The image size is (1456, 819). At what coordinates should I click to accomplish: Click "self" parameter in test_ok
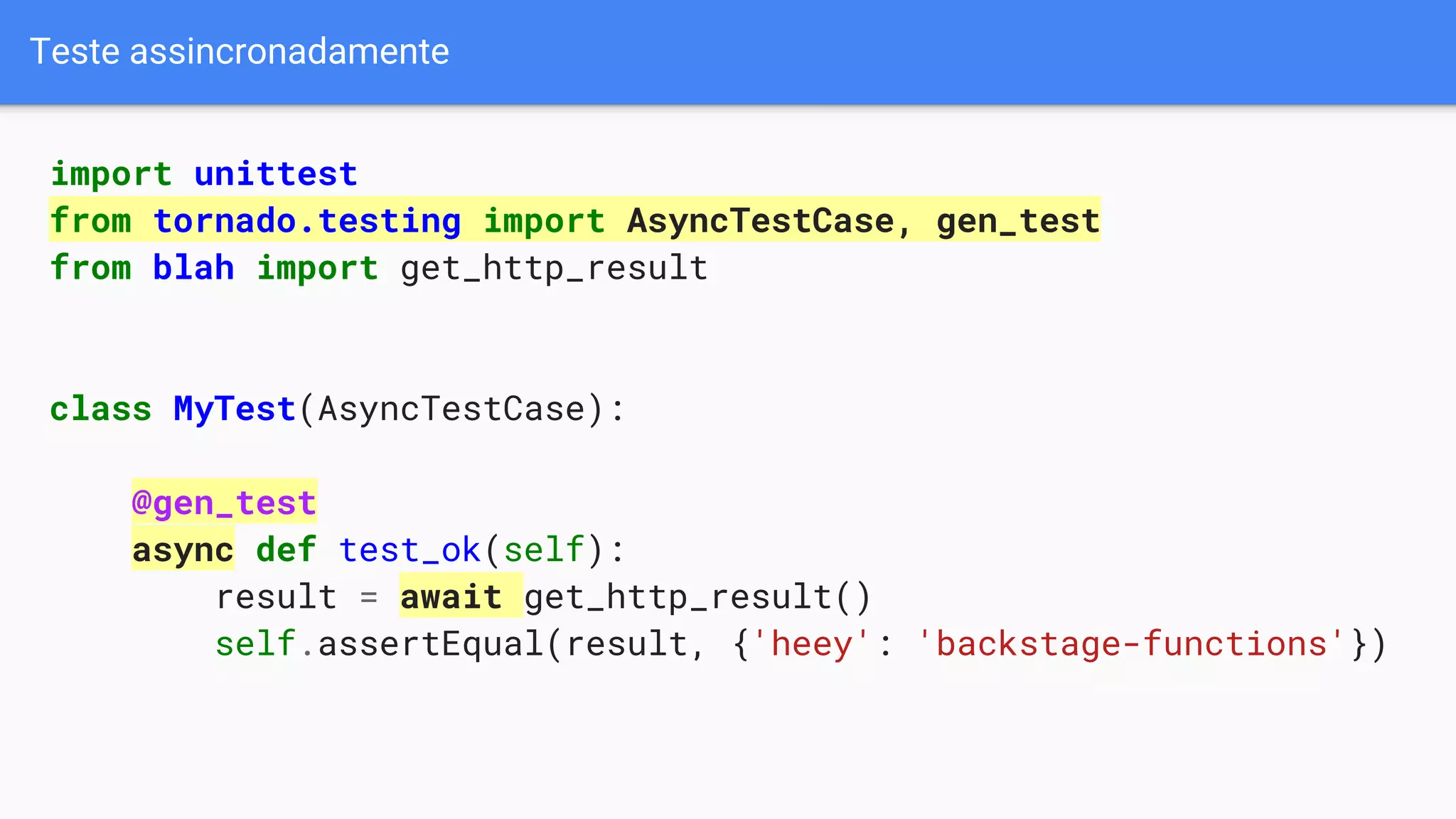[544, 550]
